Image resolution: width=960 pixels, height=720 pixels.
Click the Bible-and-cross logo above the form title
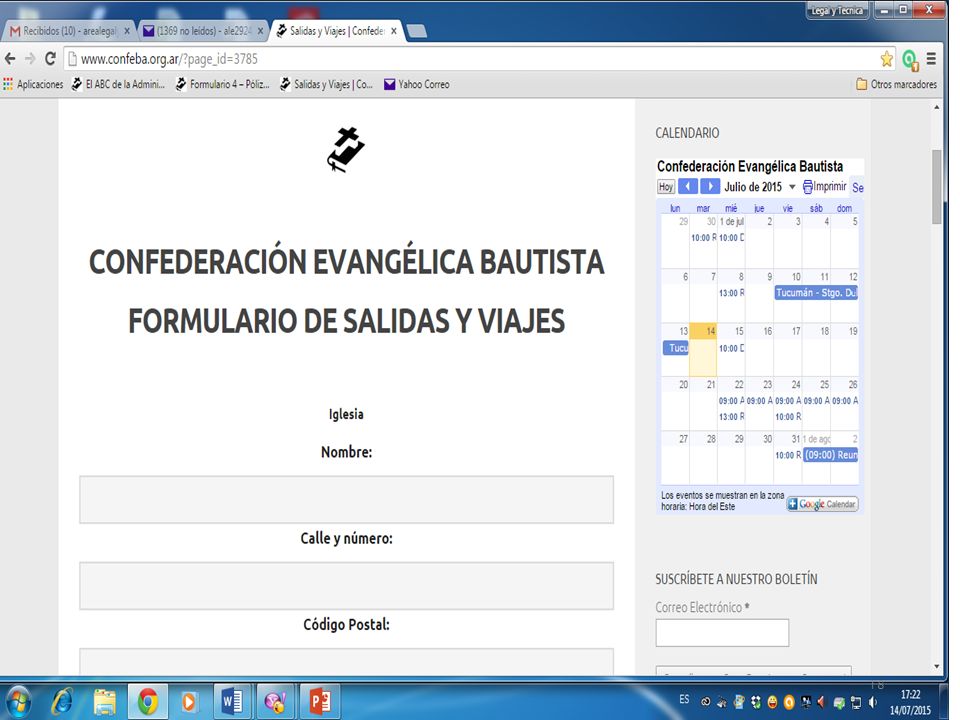(346, 149)
